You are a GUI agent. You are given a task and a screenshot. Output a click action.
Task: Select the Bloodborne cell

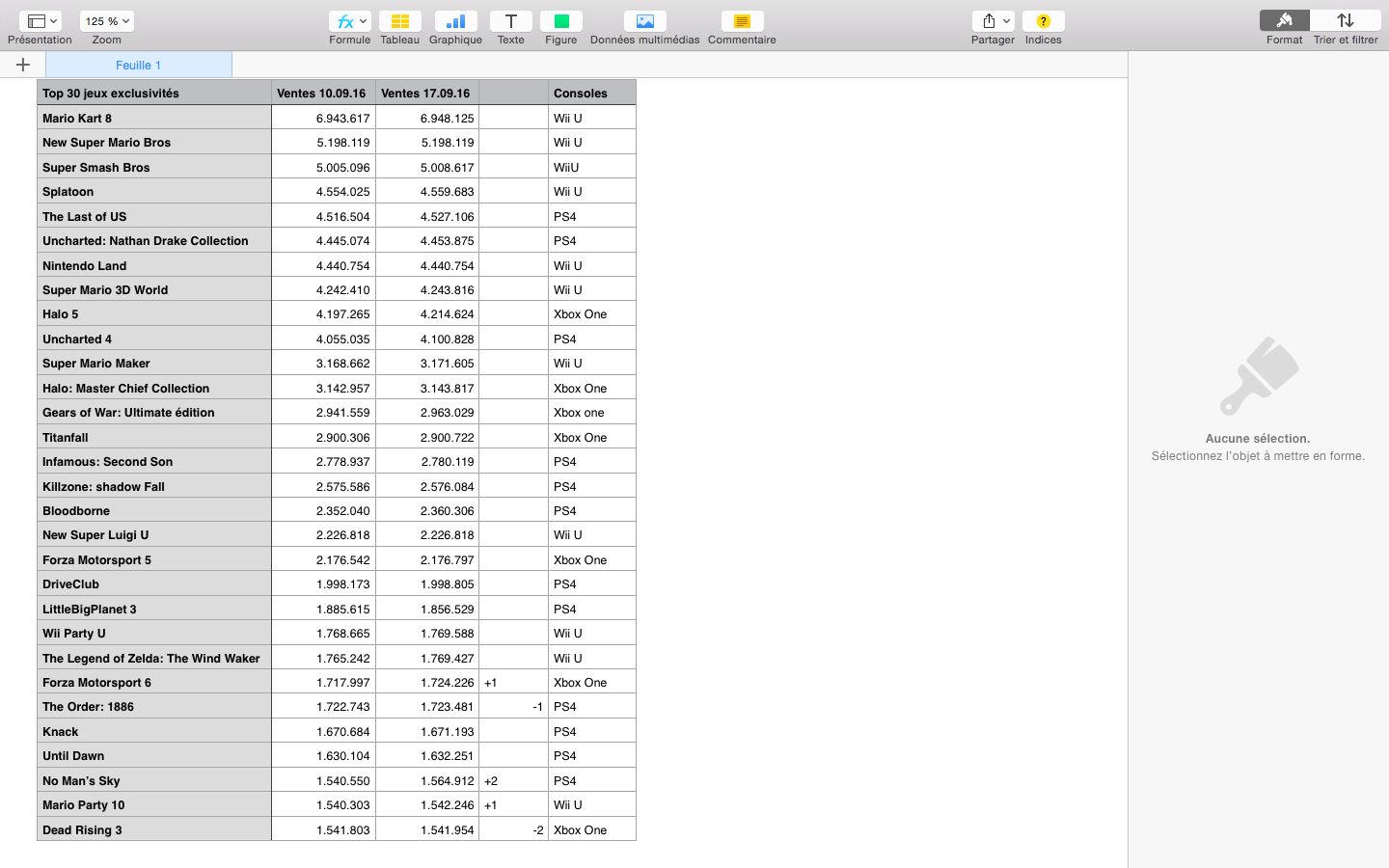[x=154, y=510]
